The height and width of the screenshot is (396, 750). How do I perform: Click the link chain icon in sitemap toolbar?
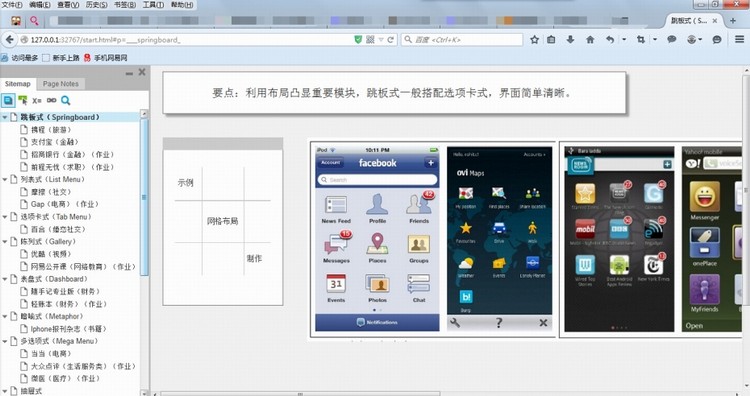[51, 100]
